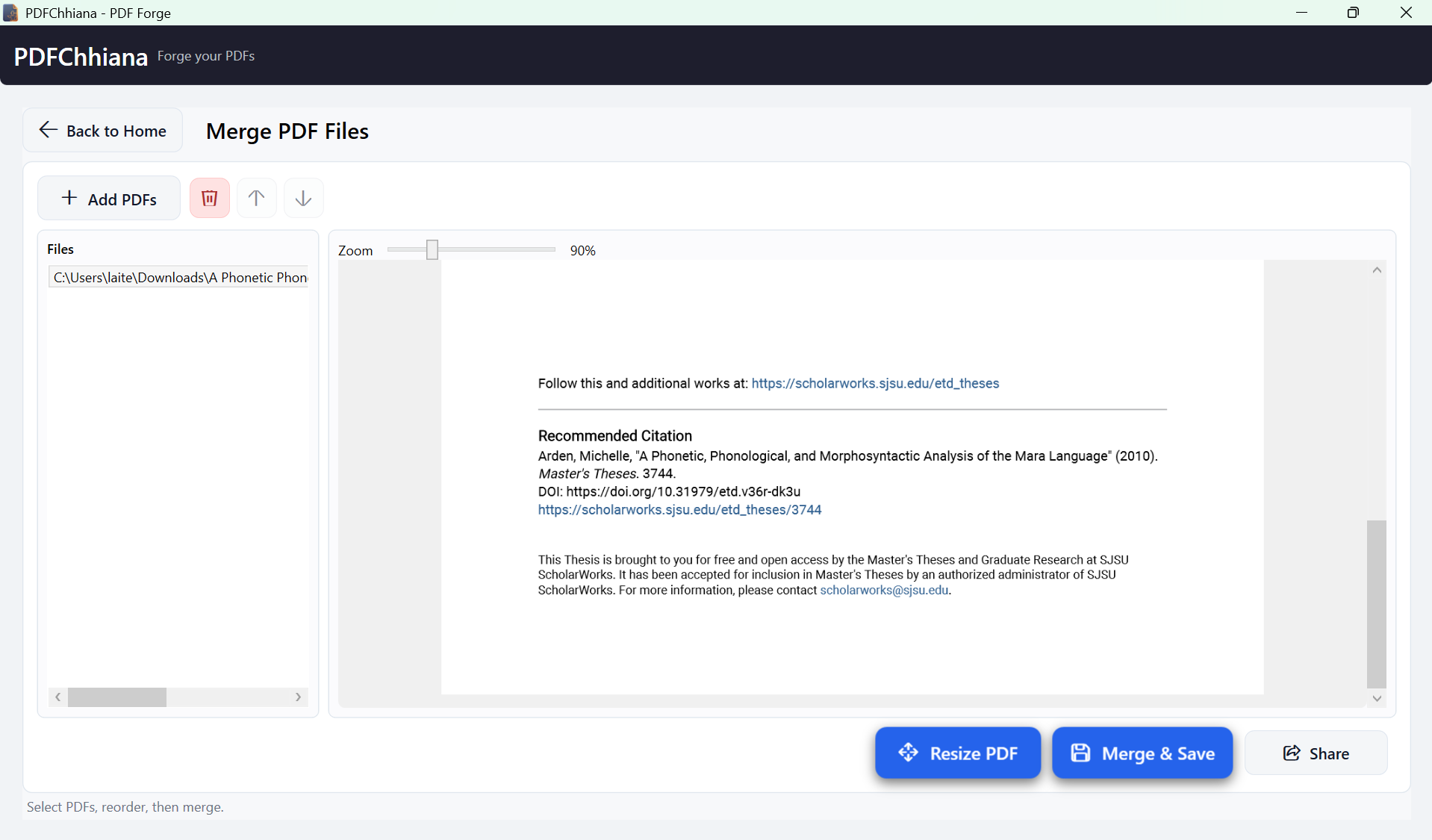Click the share icon on the Share button
The image size is (1432, 840).
1292,753
